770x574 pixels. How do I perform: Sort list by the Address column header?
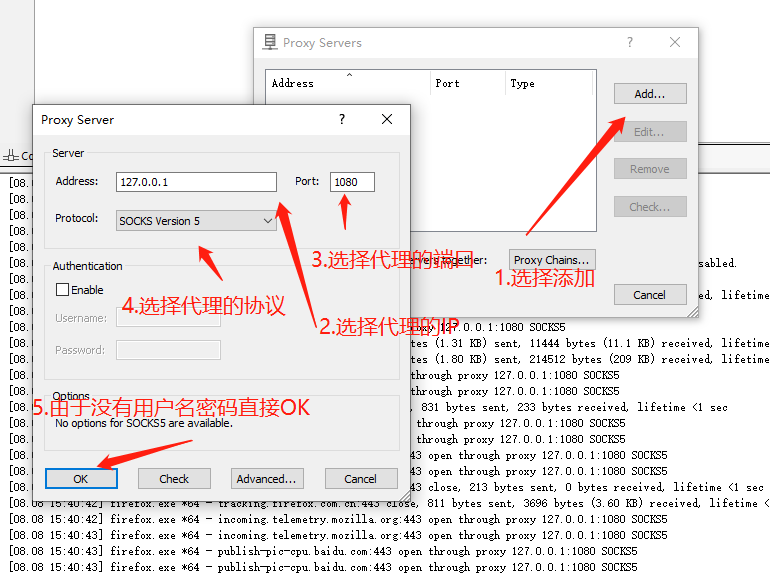348,83
